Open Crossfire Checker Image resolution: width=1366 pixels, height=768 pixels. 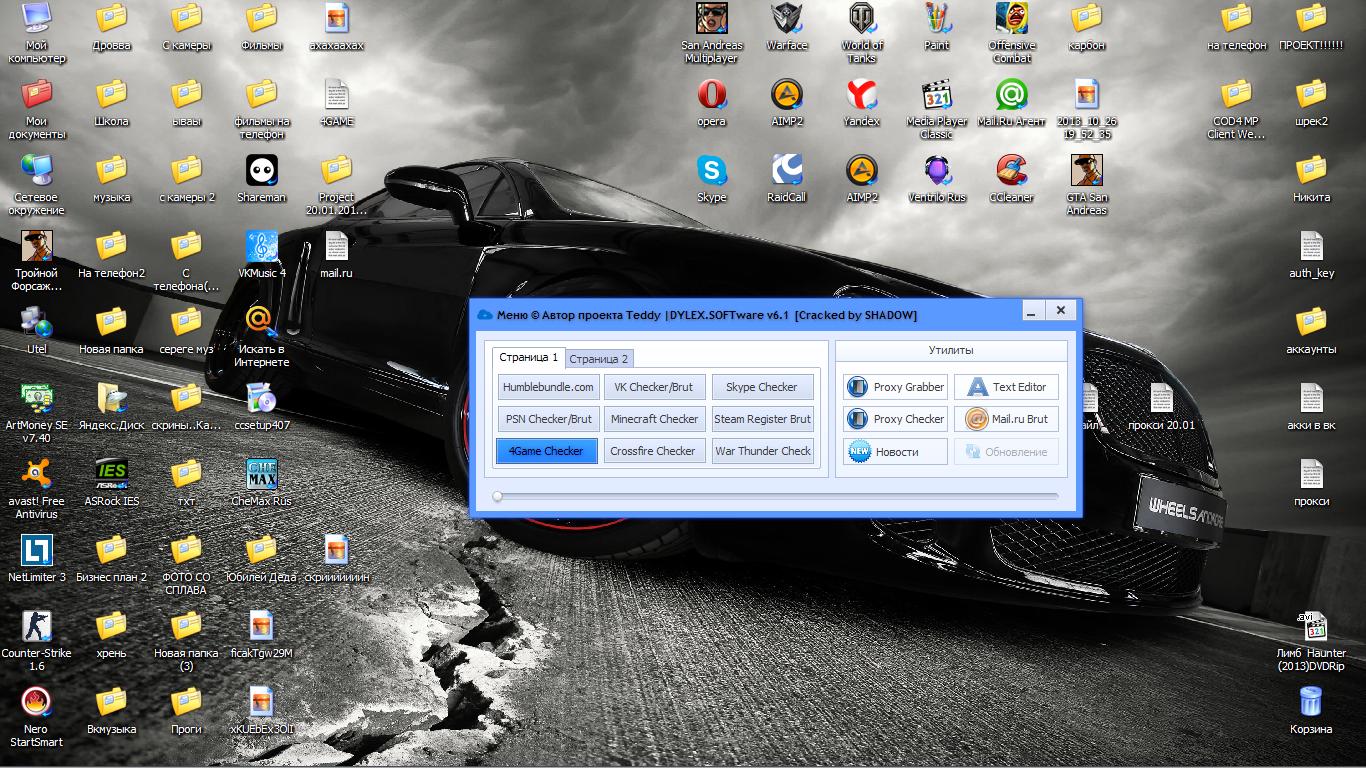pyautogui.click(x=654, y=451)
